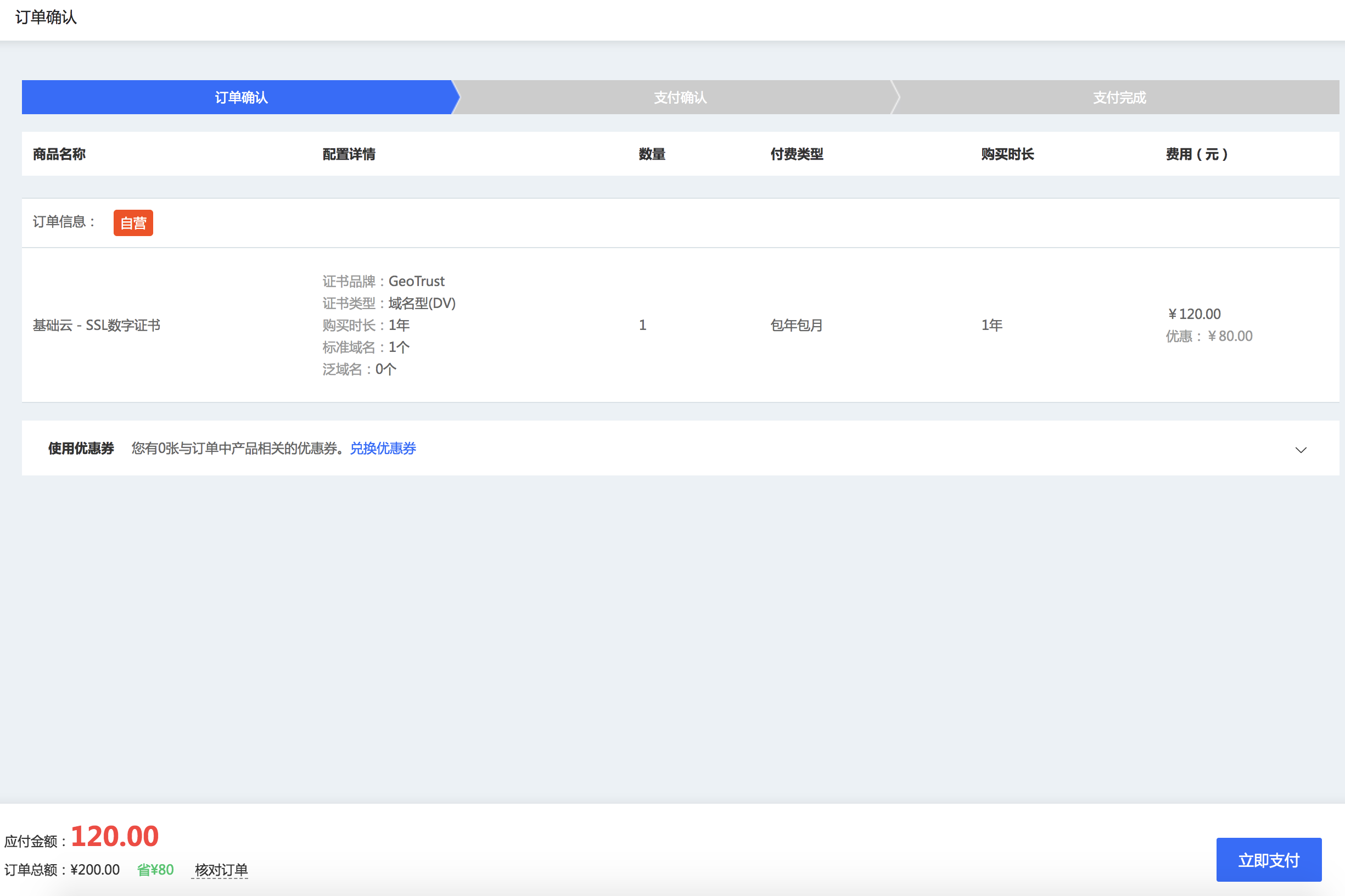
Task: Open the 兑换优惠券 redeem coupon link
Action: (383, 449)
